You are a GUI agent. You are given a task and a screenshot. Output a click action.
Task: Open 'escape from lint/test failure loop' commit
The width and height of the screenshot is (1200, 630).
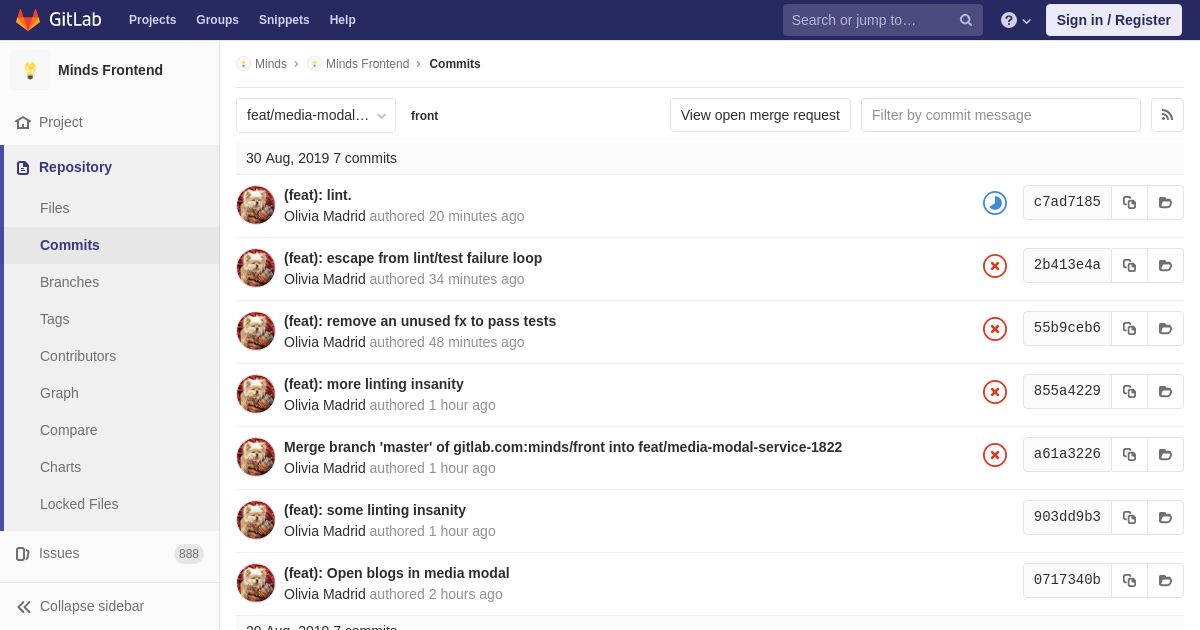[x=413, y=258]
